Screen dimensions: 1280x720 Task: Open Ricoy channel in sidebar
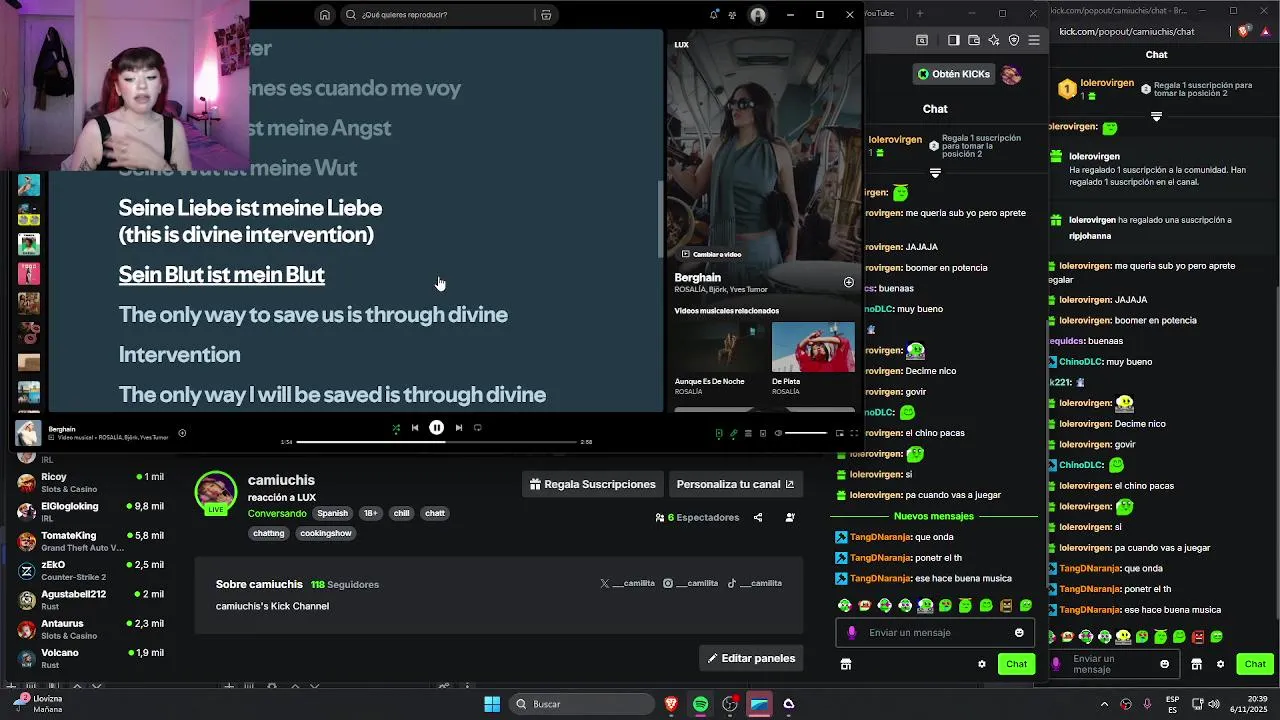click(x=90, y=483)
